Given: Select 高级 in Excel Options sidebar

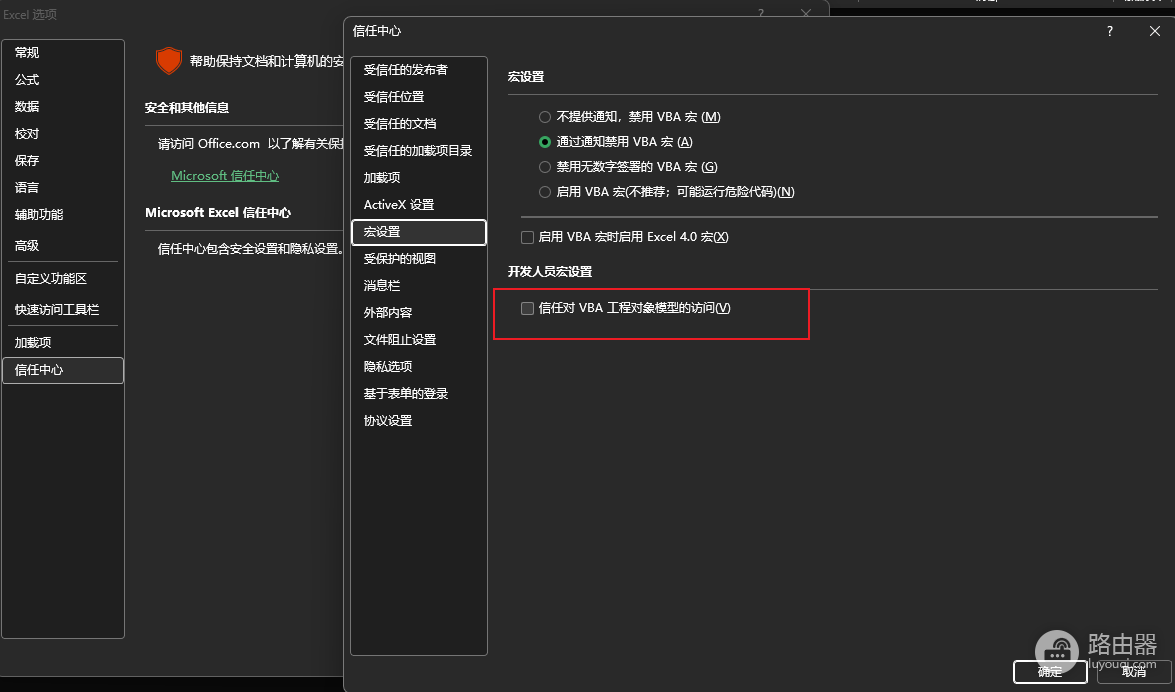Looking at the screenshot, I should coord(63,246).
